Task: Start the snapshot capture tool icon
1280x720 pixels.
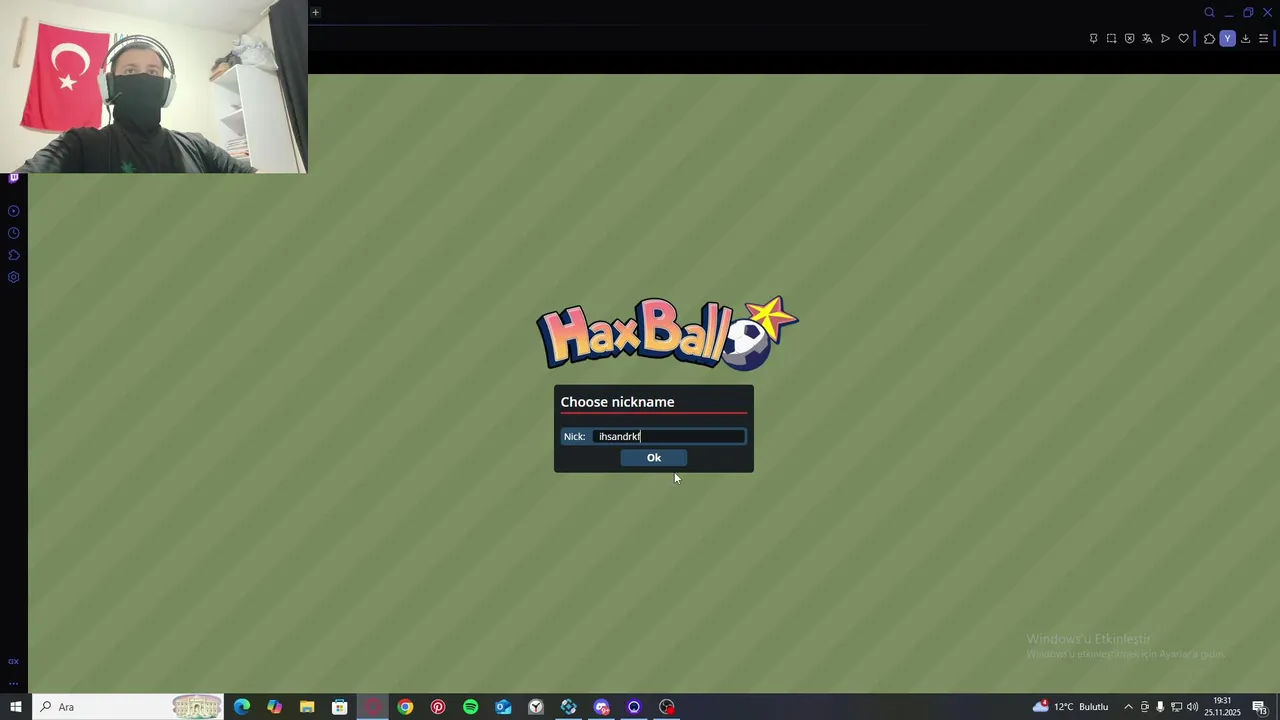Action: [1111, 38]
